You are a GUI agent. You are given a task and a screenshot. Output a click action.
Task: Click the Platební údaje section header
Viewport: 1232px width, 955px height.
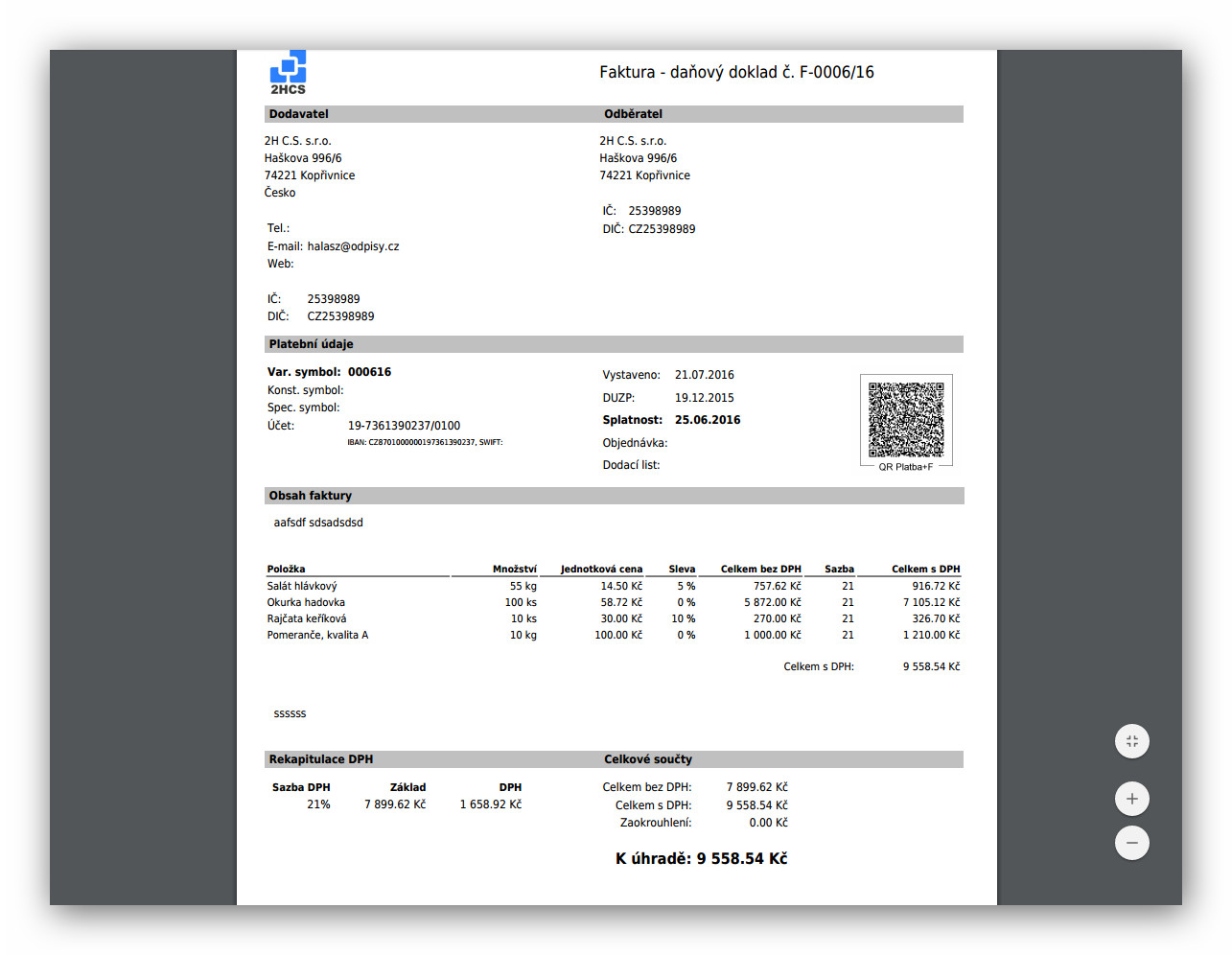coord(311,344)
